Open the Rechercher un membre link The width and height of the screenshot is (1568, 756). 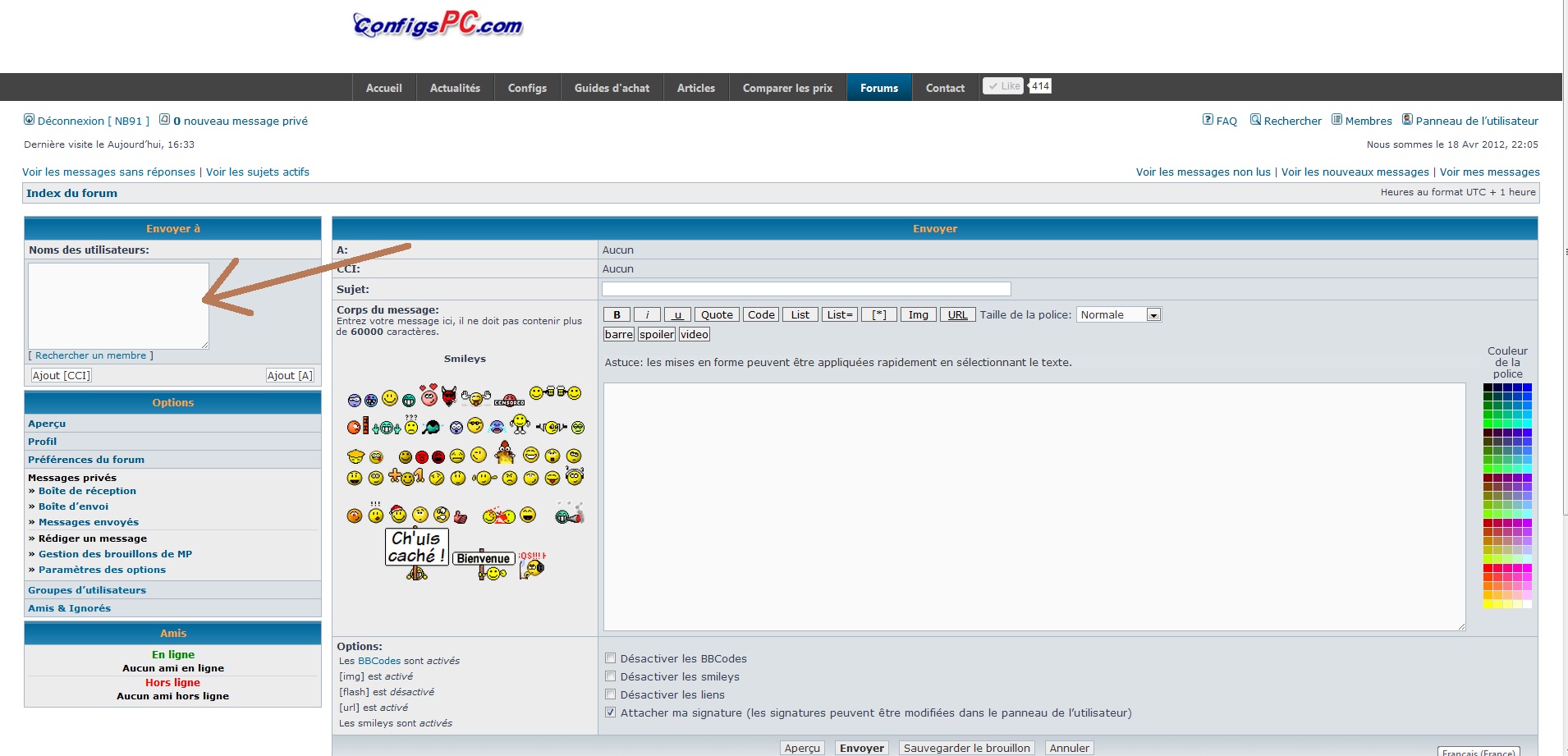click(90, 355)
